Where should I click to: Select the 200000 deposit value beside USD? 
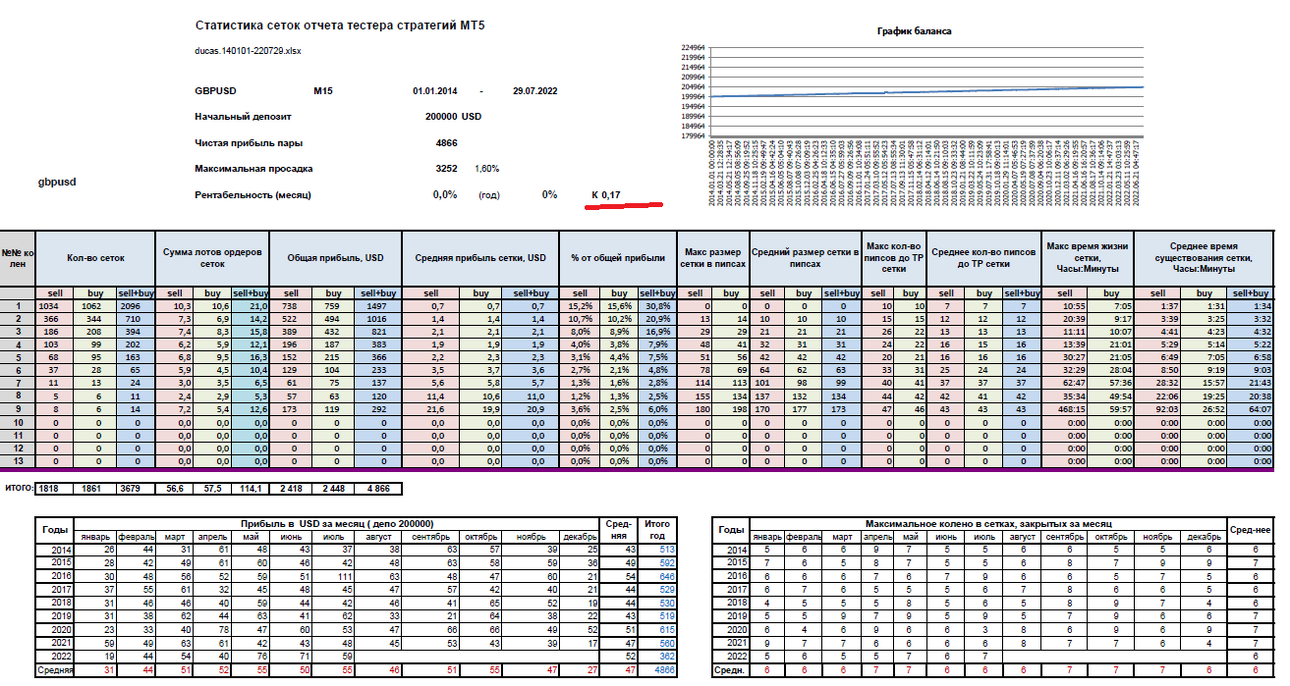(x=441, y=117)
